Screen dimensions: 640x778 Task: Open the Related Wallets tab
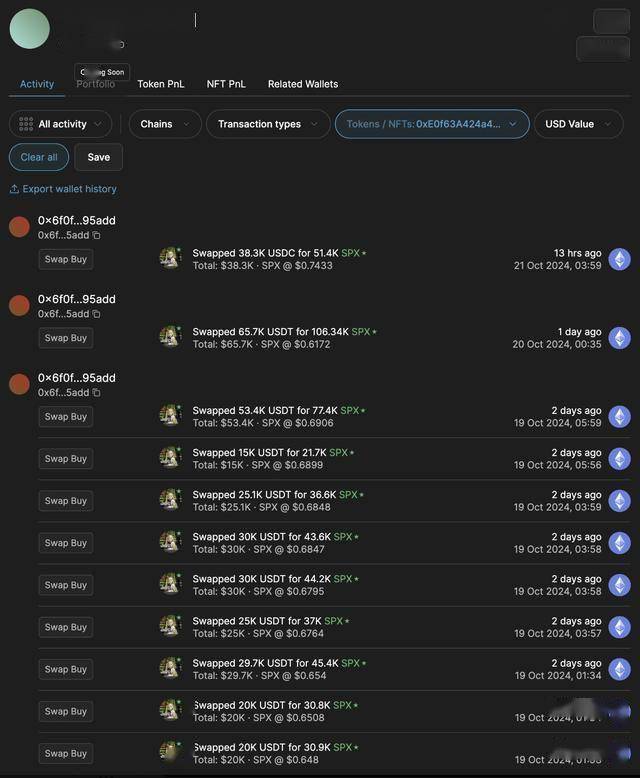[x=303, y=84]
